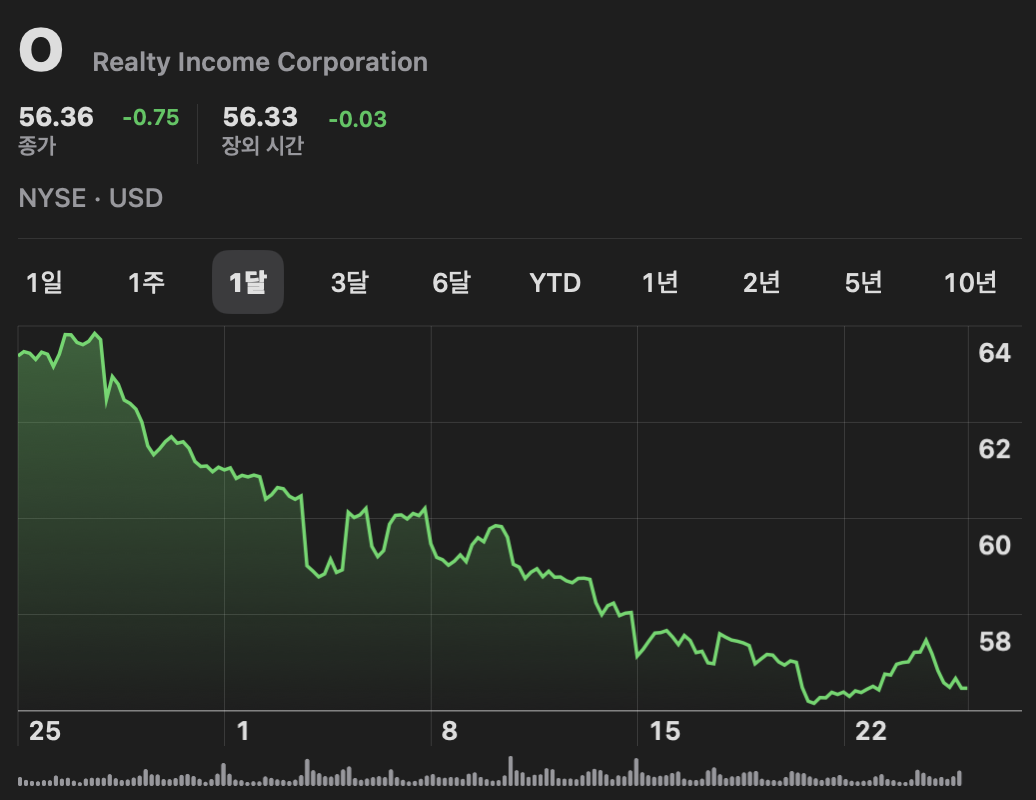Viewport: 1036px width, 800px height.
Task: Show the 10년 chart range
Action: (970, 283)
